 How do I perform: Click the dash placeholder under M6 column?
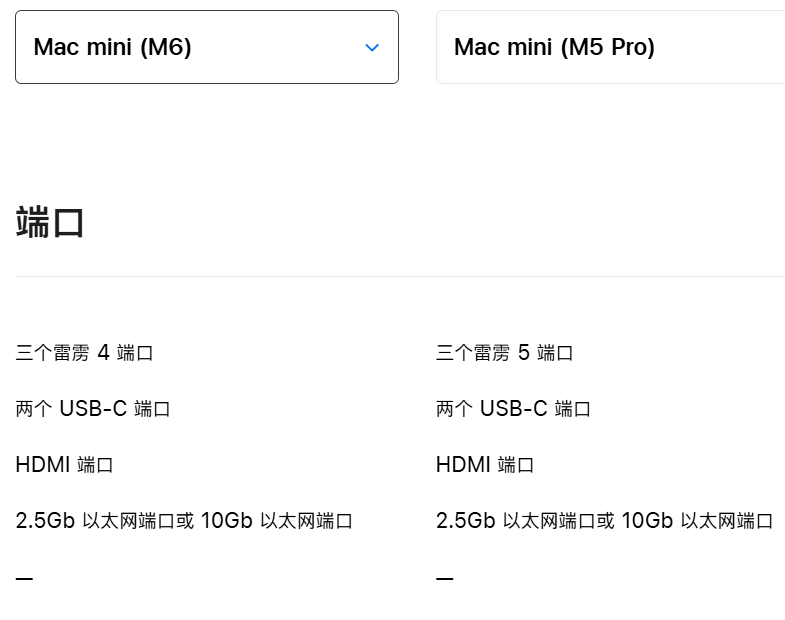(24, 578)
